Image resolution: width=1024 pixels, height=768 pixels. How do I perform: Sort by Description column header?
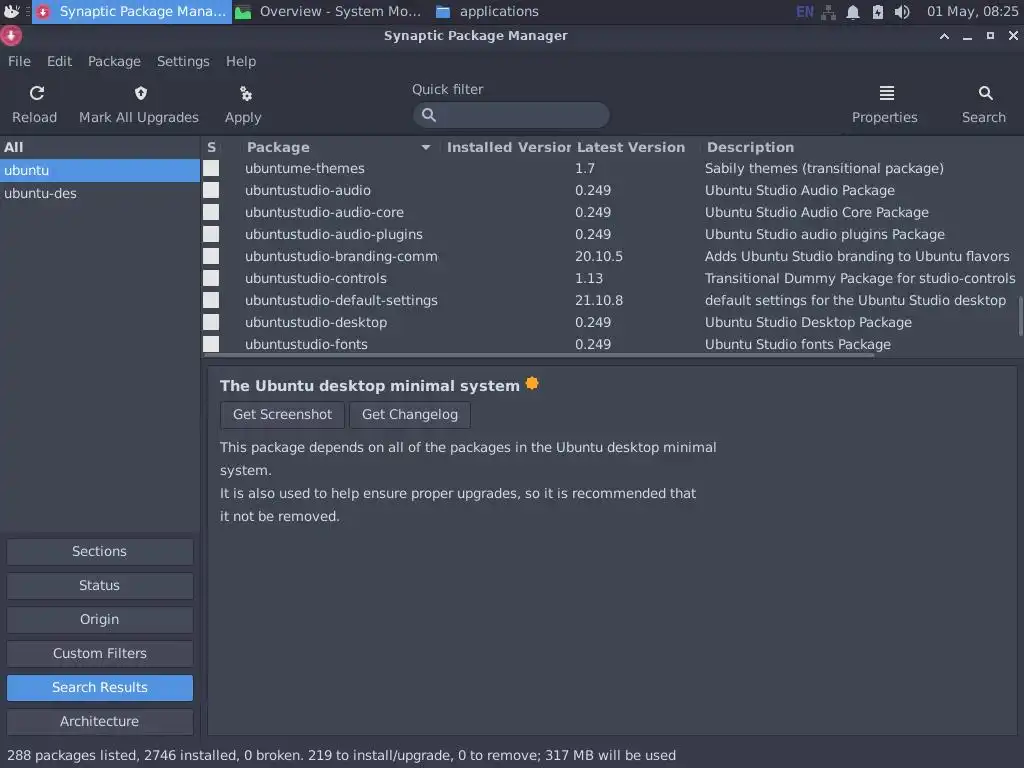click(750, 148)
